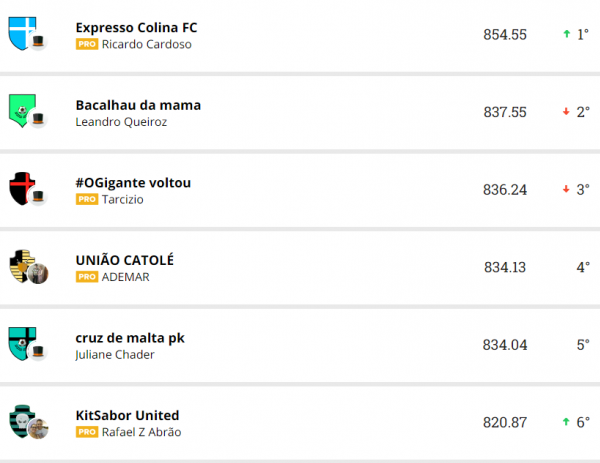Click score 854.55 of first team
This screenshot has height=463, width=600.
pyautogui.click(x=504, y=34)
